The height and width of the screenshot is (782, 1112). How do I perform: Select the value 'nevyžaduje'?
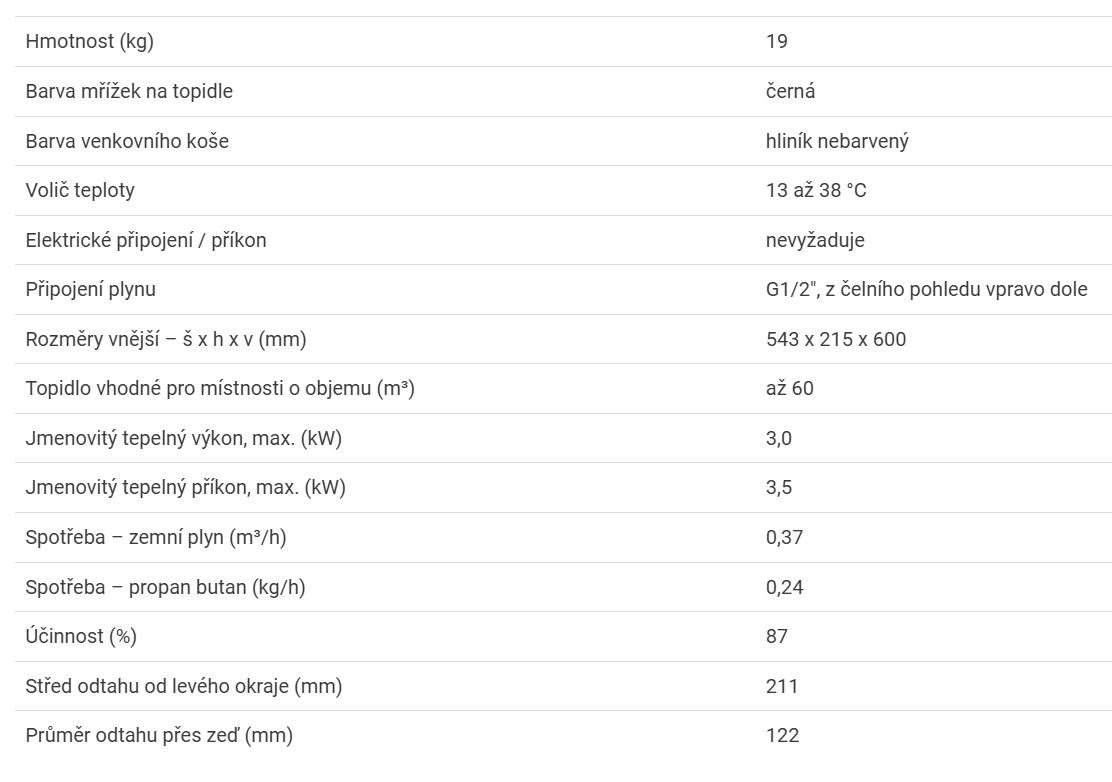(815, 240)
